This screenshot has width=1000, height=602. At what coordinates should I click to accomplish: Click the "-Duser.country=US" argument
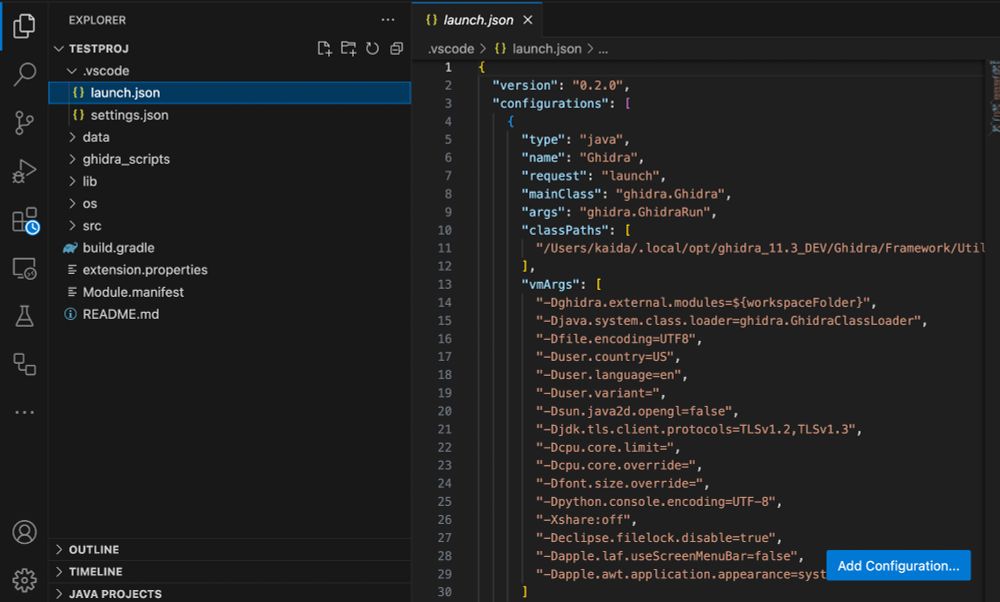(604, 356)
